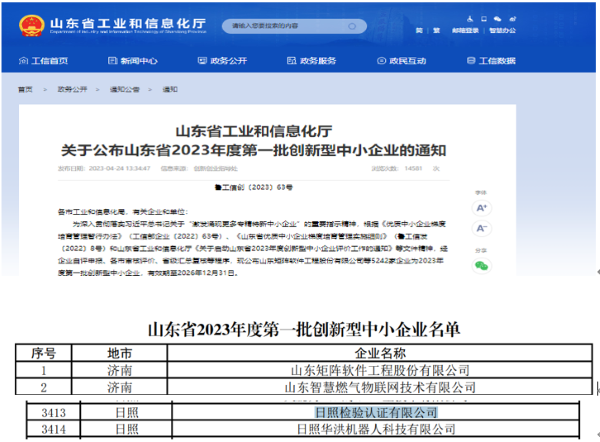Click the 序号 column header
The height and width of the screenshot is (442, 600).
point(44,353)
